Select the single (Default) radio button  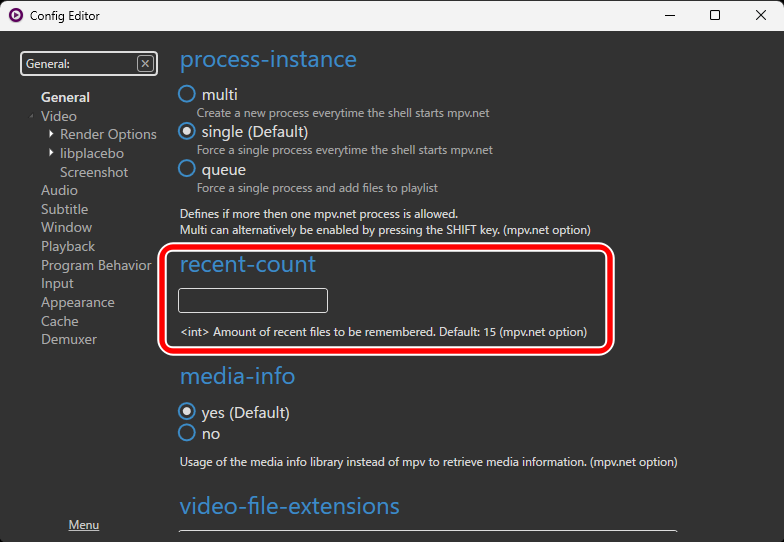coord(186,131)
